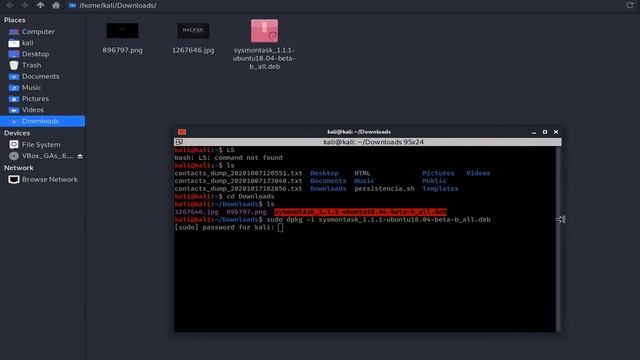Close the terminal window
The width and height of the screenshot is (640, 360).
point(556,132)
